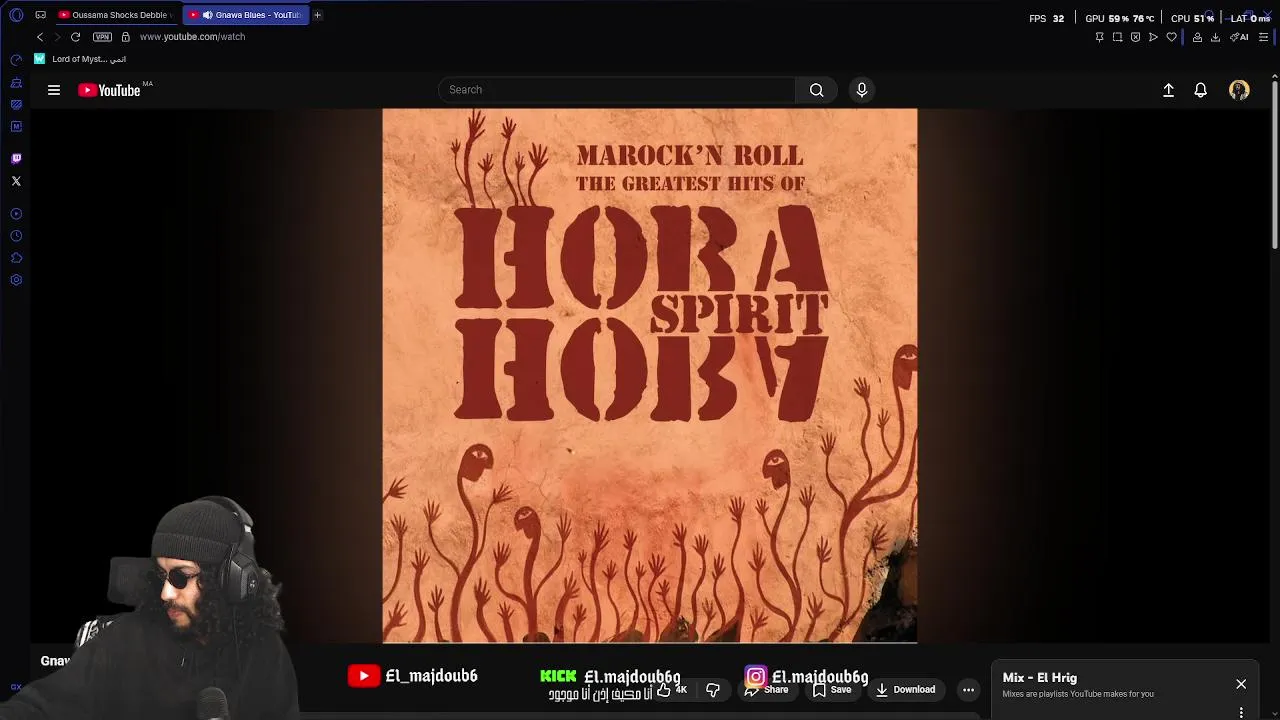Open browser profile icon in toolbar

tap(1197, 37)
